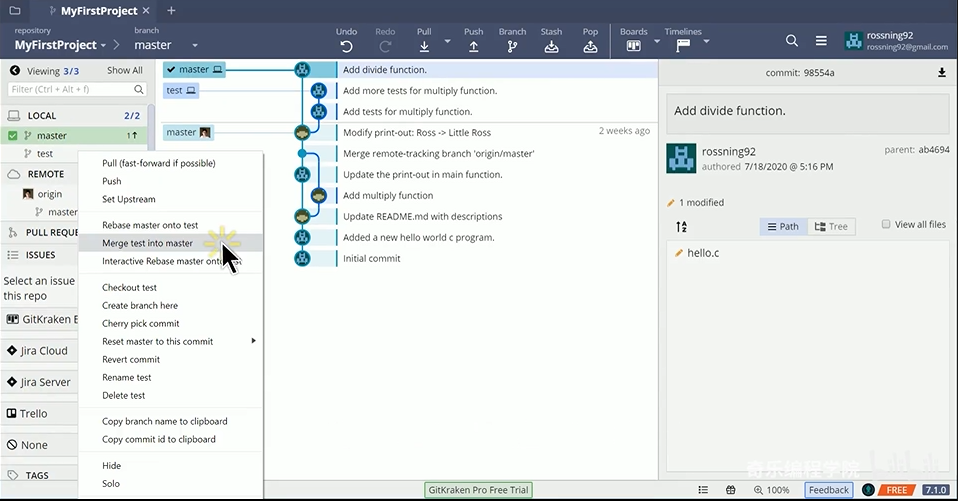This screenshot has width=958, height=501.
Task: Click the folder icon in the tab bar
Action: tap(15, 10)
